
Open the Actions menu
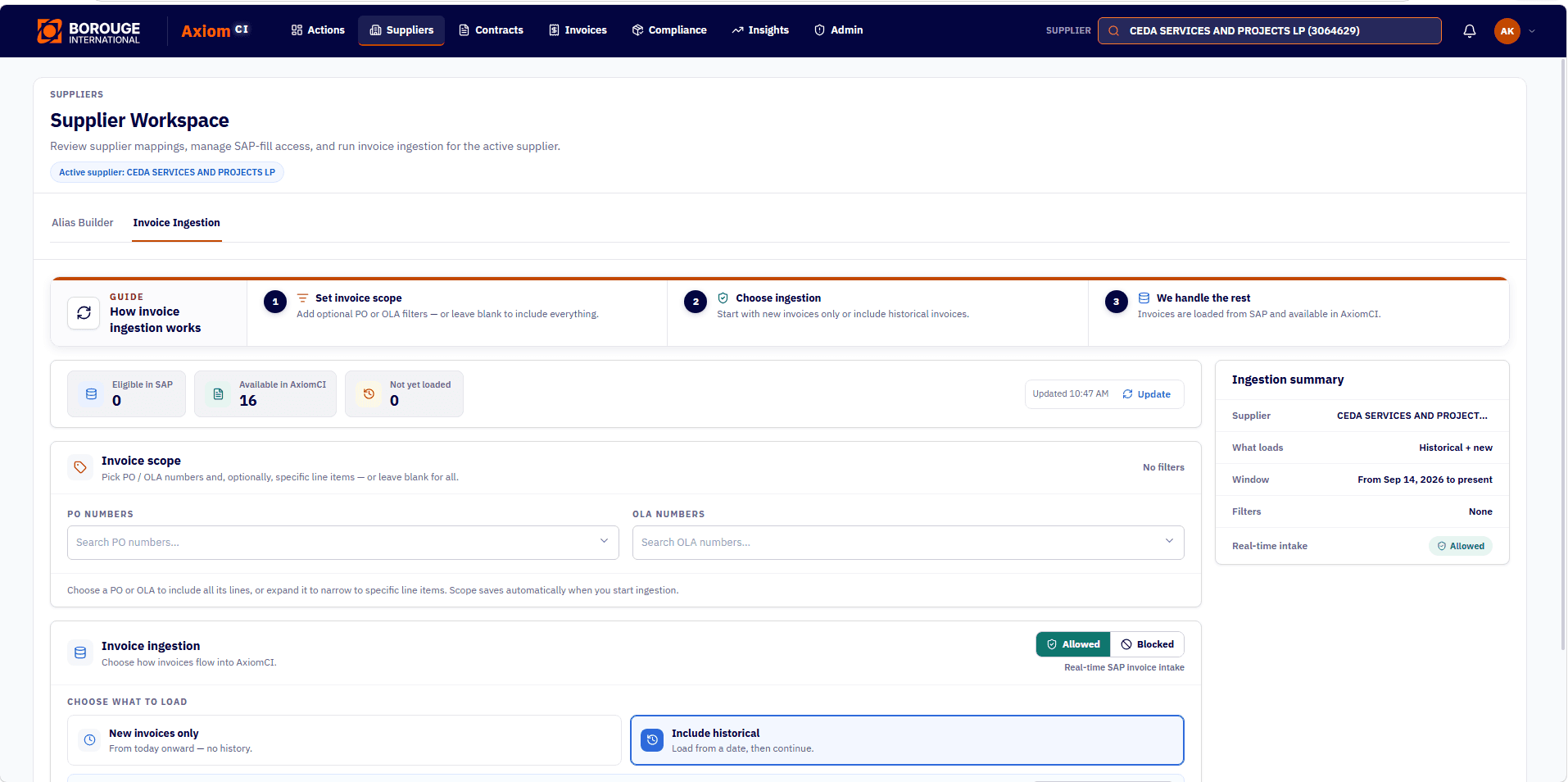pos(318,30)
